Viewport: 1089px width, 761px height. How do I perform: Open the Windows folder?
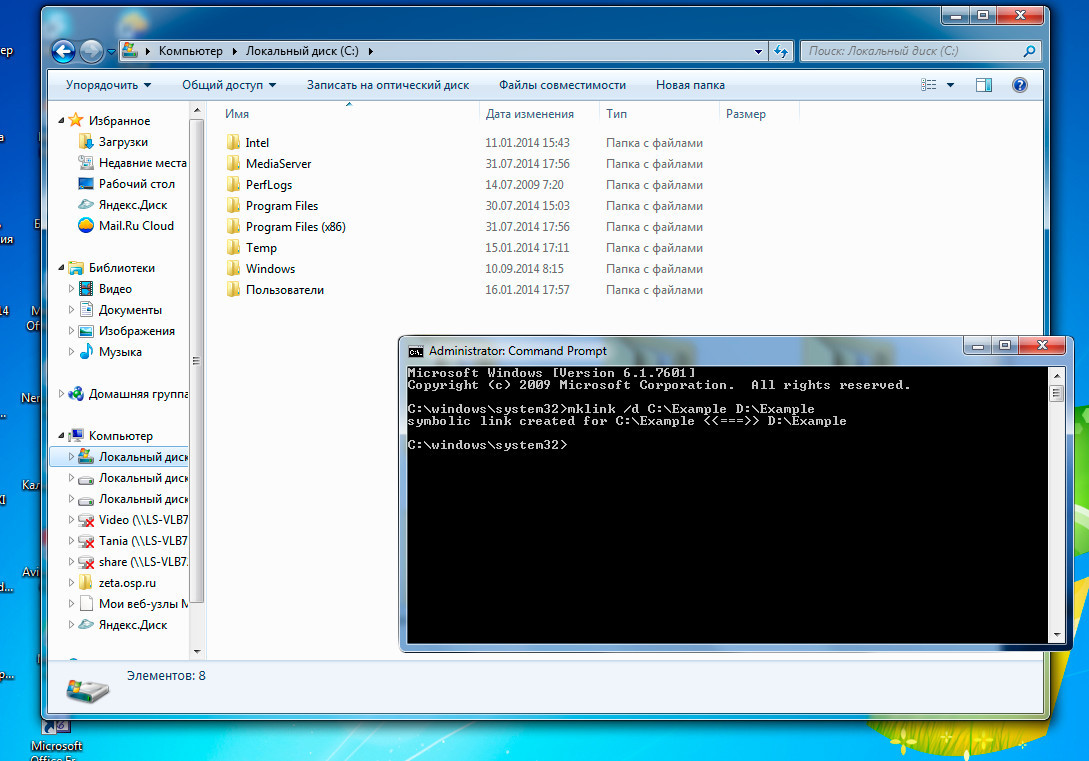tap(270, 269)
